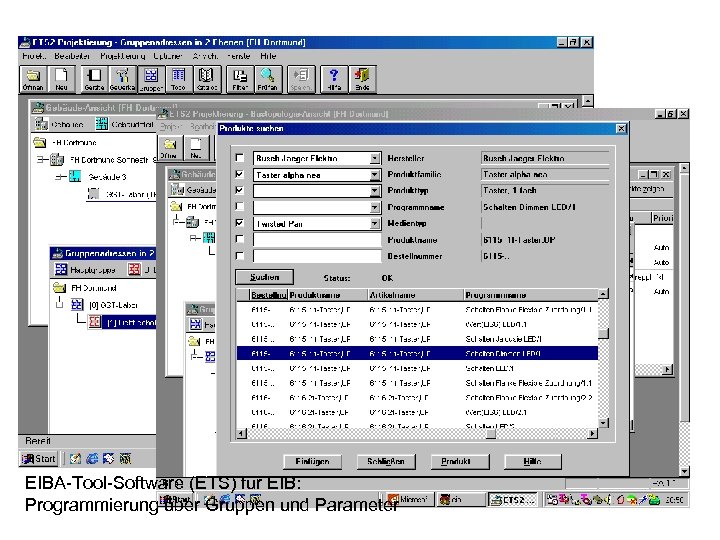Open the Twisted Pair Medientyp dropdown
The height and width of the screenshot is (540, 720).
click(375, 224)
